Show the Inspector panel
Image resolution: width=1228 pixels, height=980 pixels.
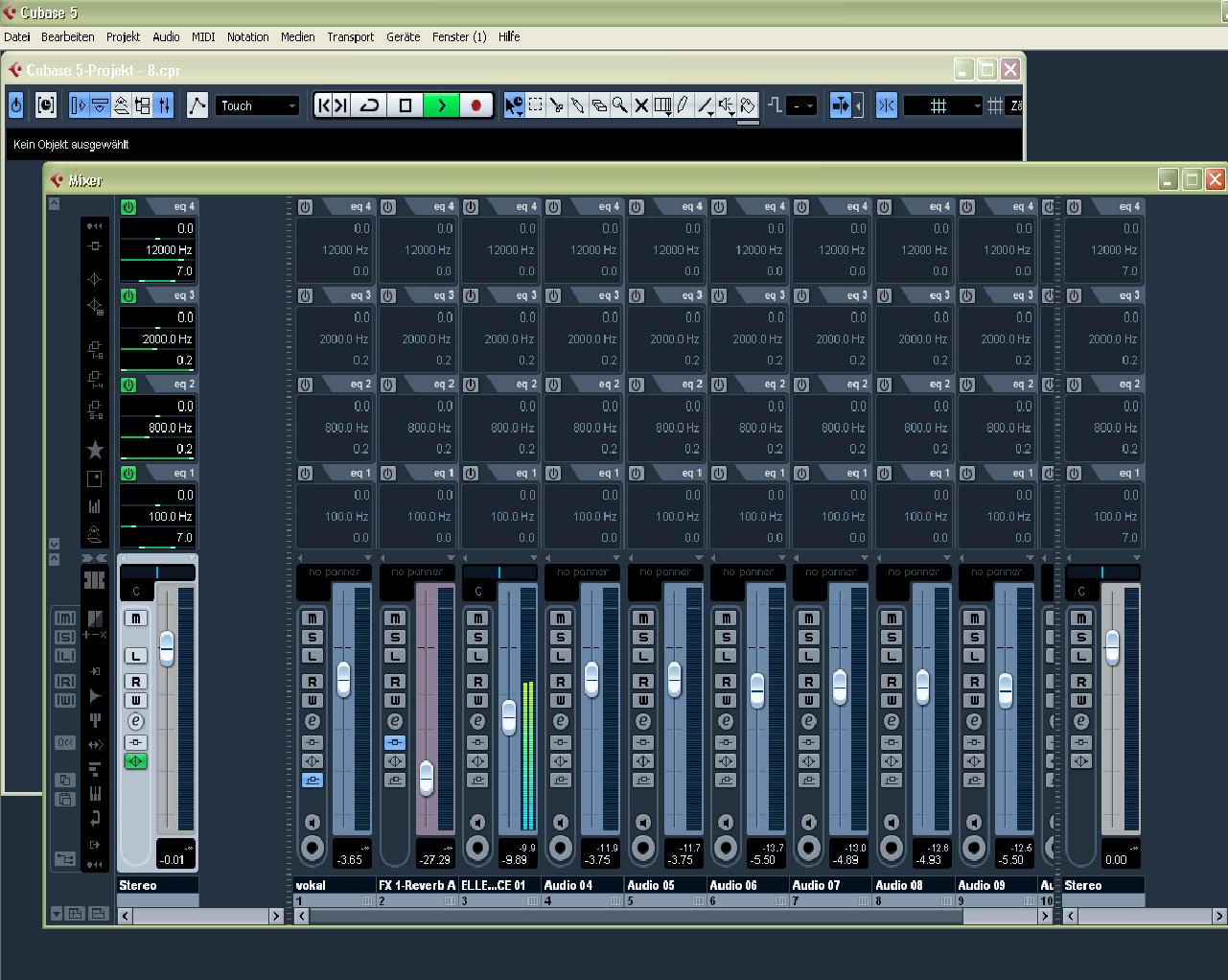point(79,105)
